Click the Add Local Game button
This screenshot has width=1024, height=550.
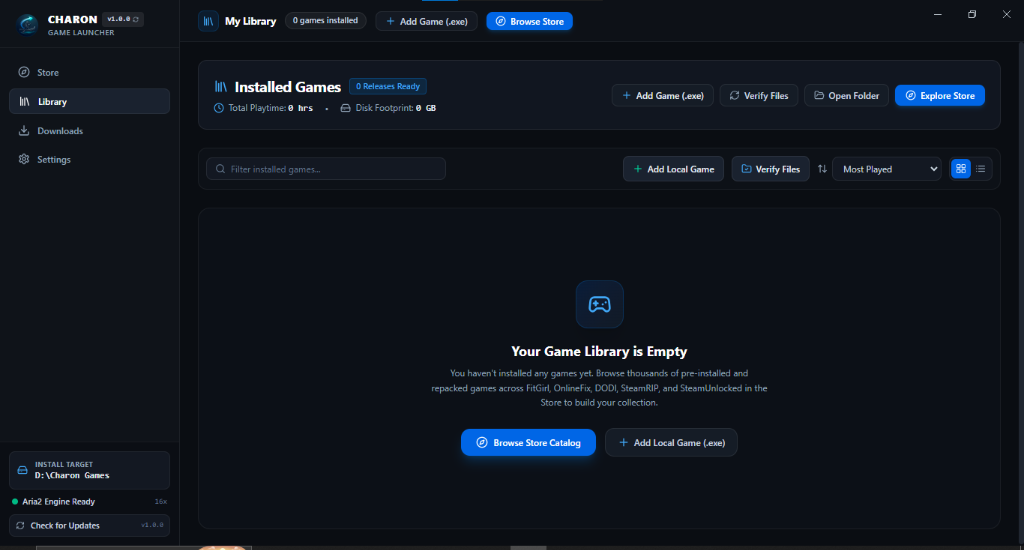click(x=673, y=169)
